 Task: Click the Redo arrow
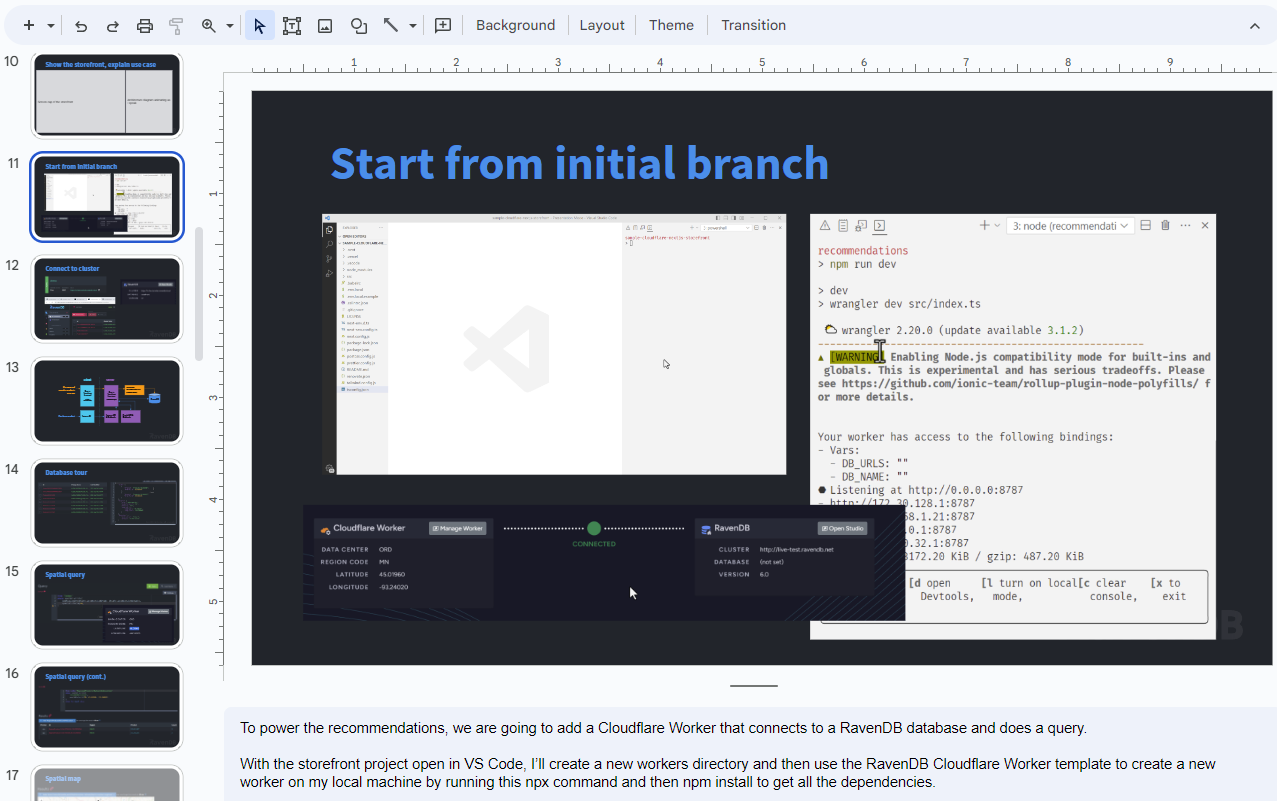(x=113, y=25)
